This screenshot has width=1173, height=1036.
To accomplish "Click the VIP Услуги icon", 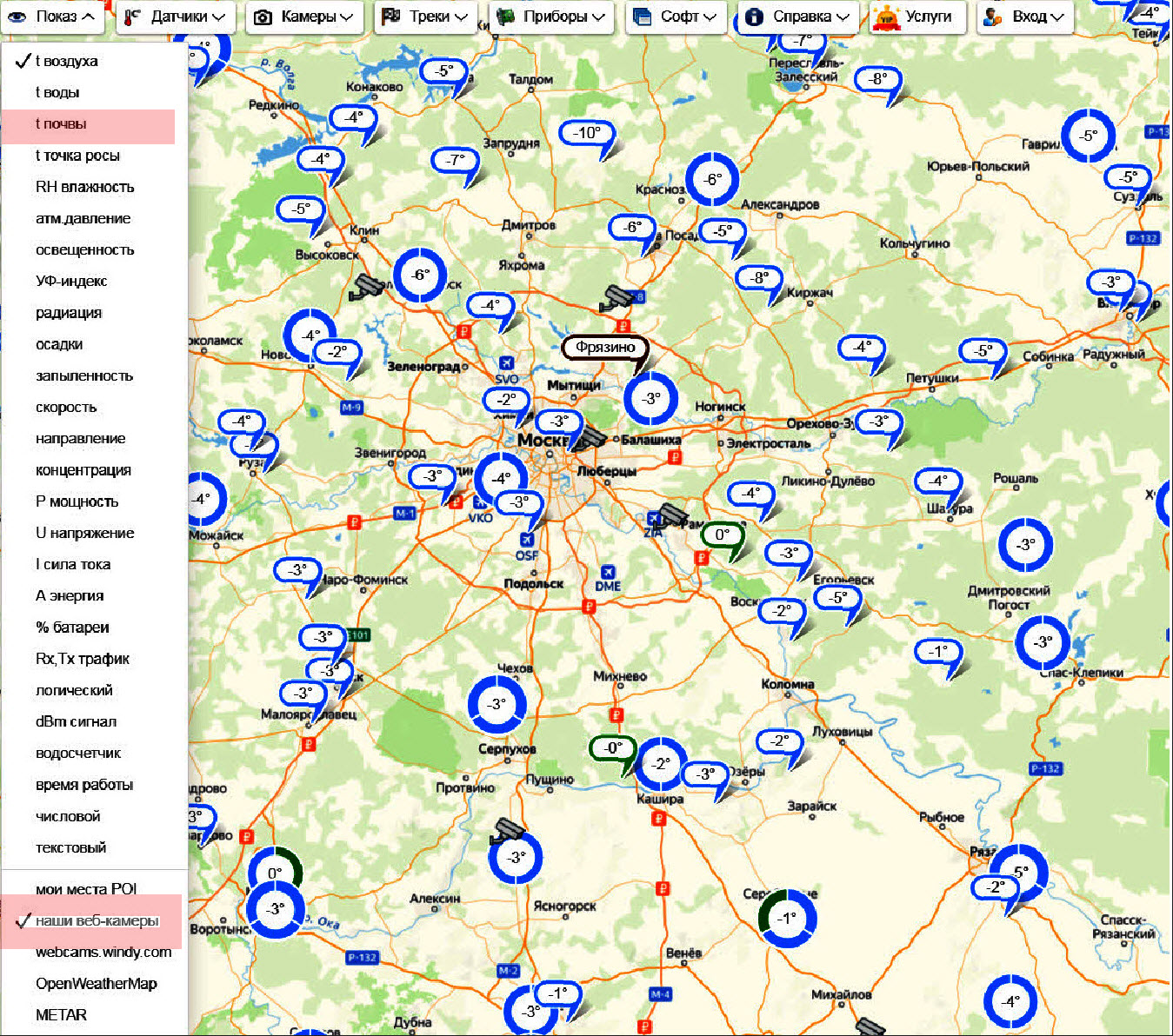I will (886, 17).
